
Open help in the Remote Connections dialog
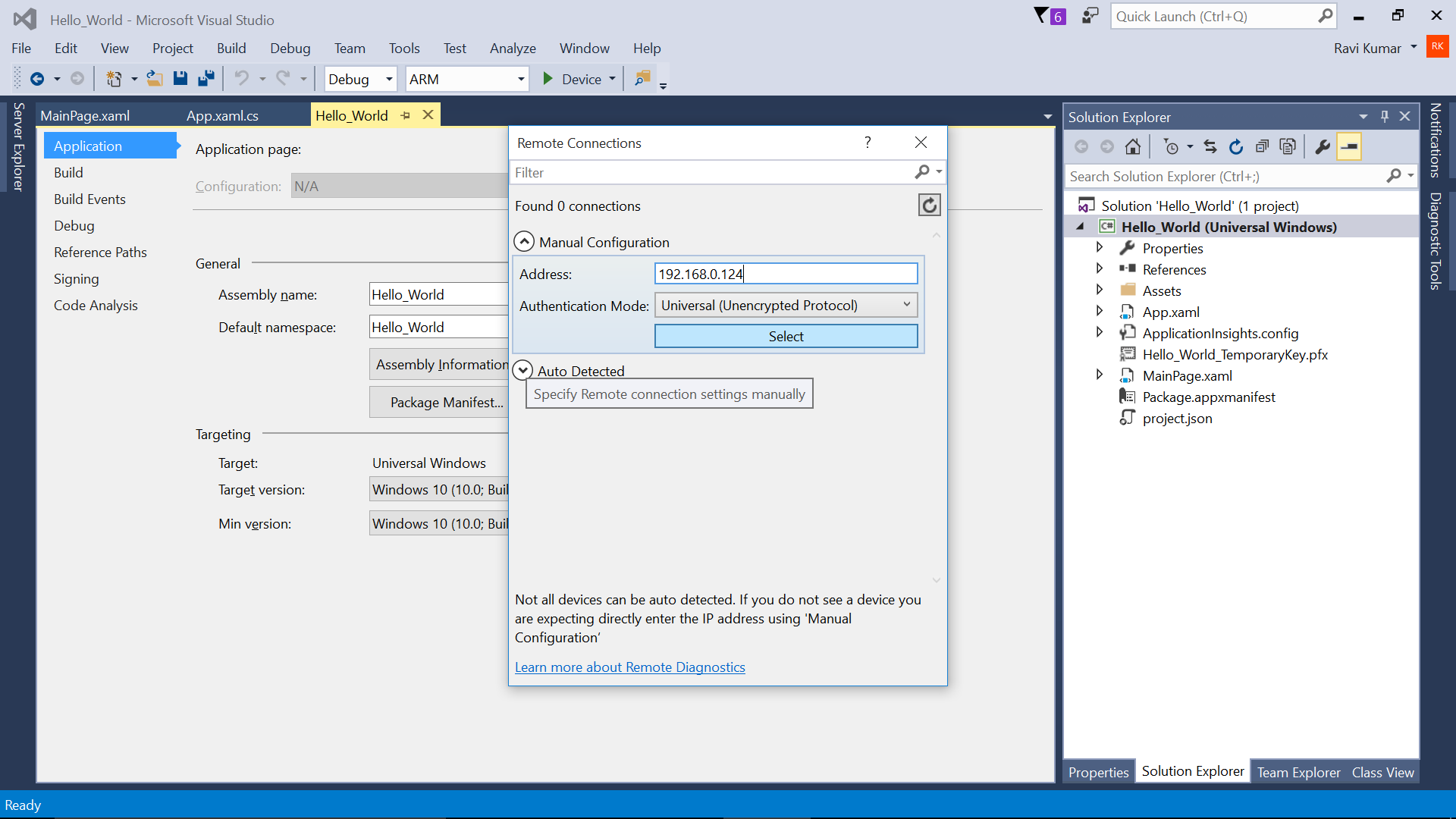tap(868, 143)
